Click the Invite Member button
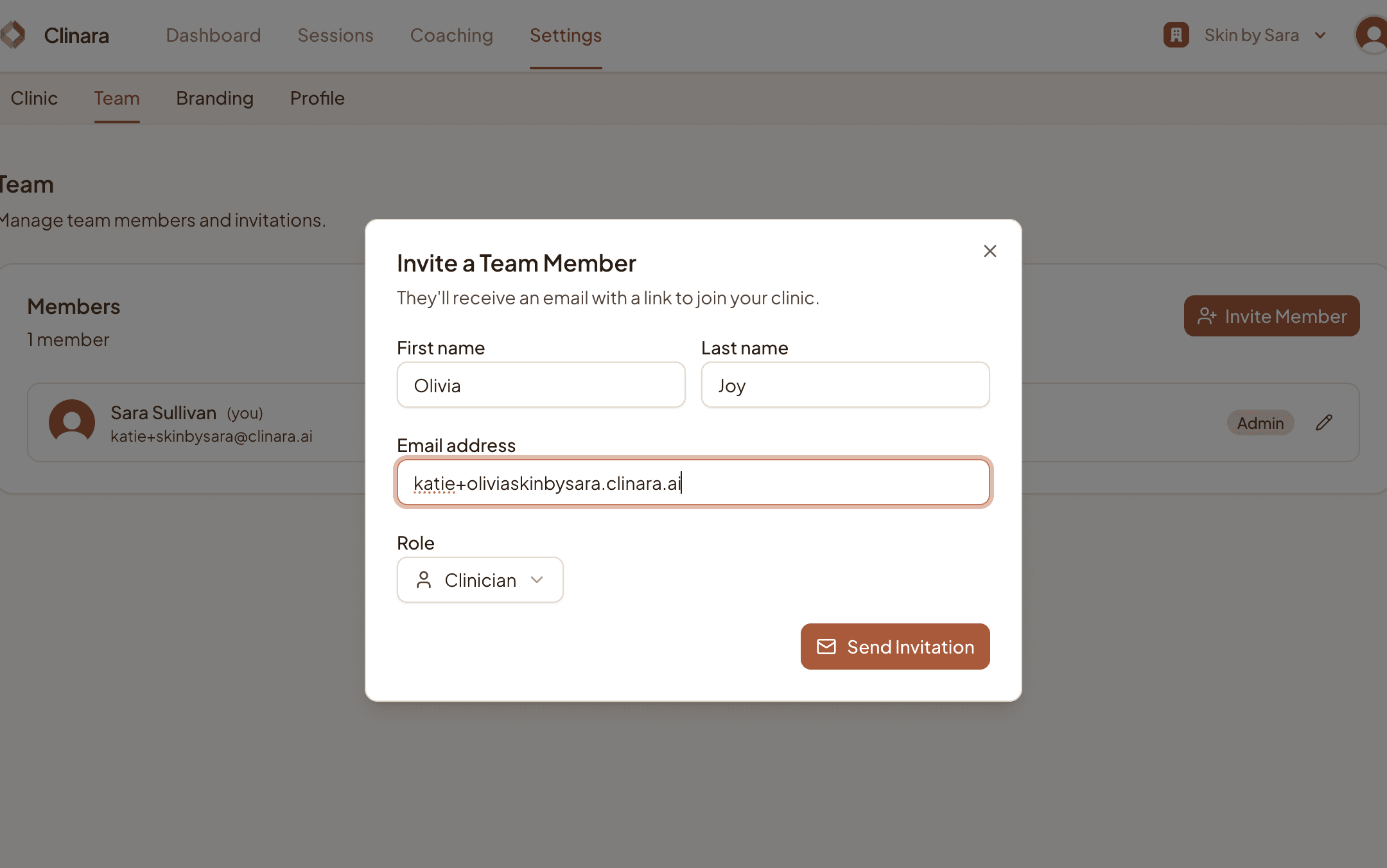Viewport: 1387px width, 868px height. (x=1271, y=316)
